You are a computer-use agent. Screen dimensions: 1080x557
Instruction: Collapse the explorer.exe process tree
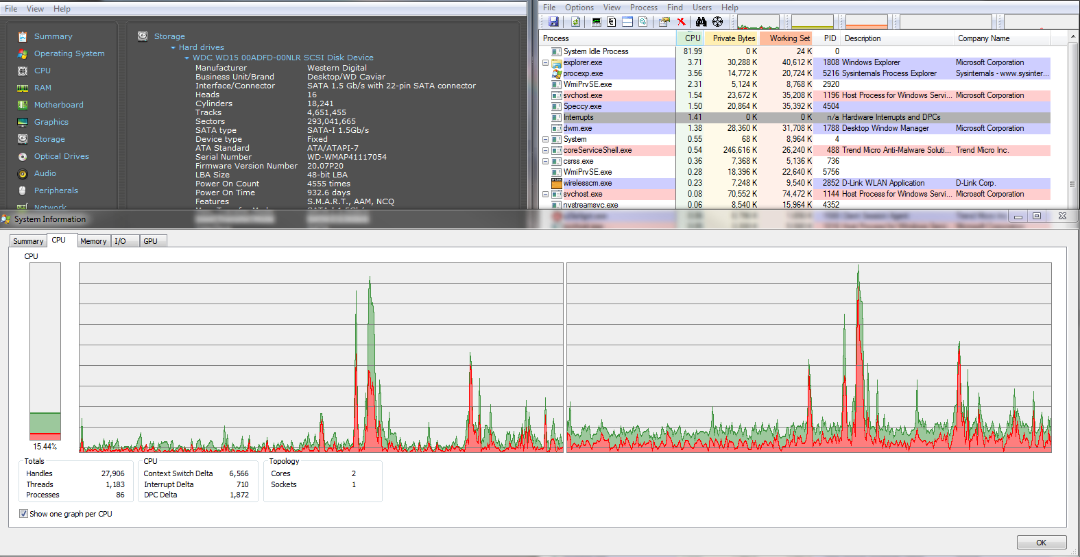546,63
